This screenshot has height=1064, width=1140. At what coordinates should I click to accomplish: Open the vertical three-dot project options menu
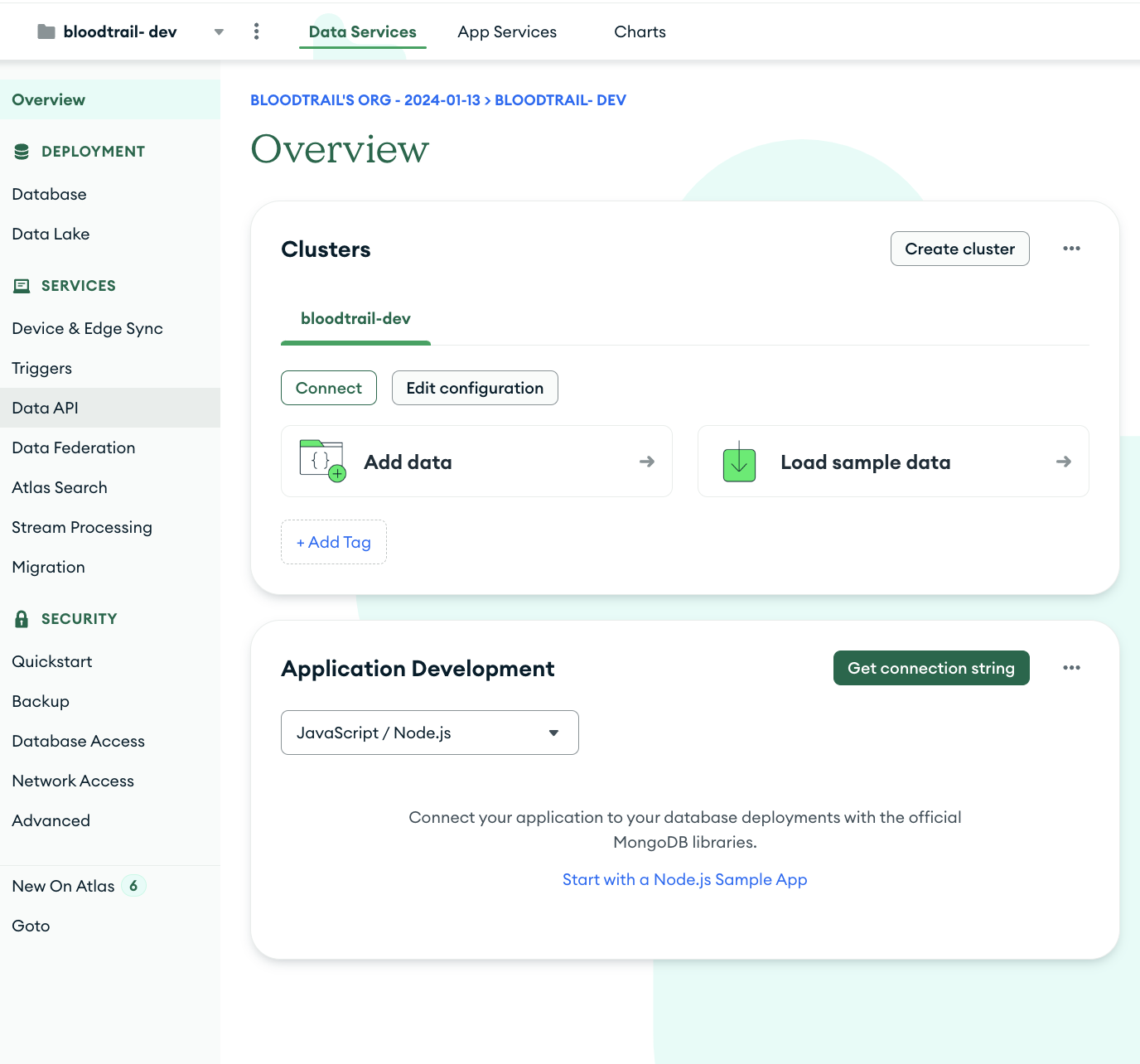[257, 31]
